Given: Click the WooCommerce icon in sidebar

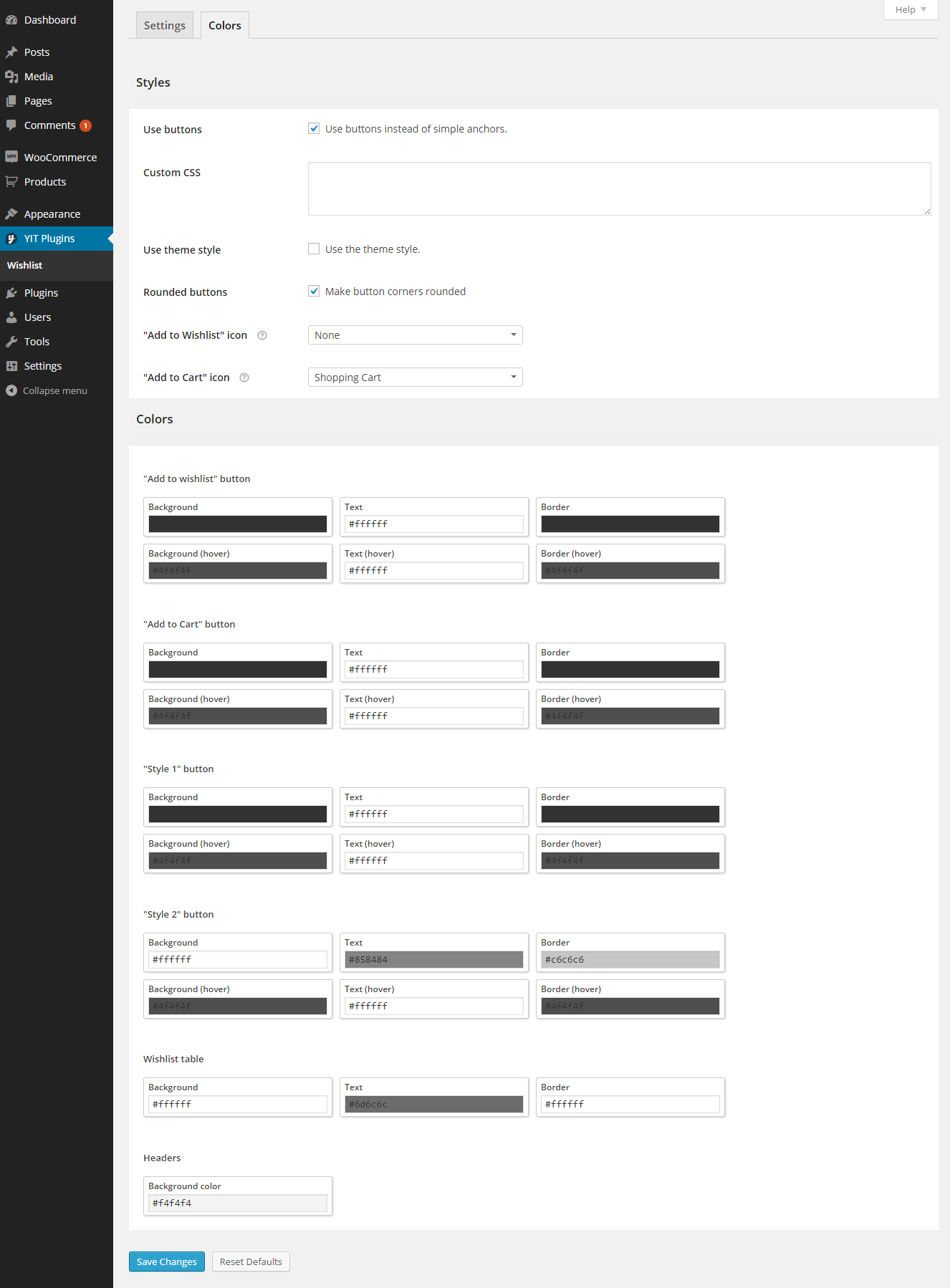Looking at the screenshot, I should (11, 157).
